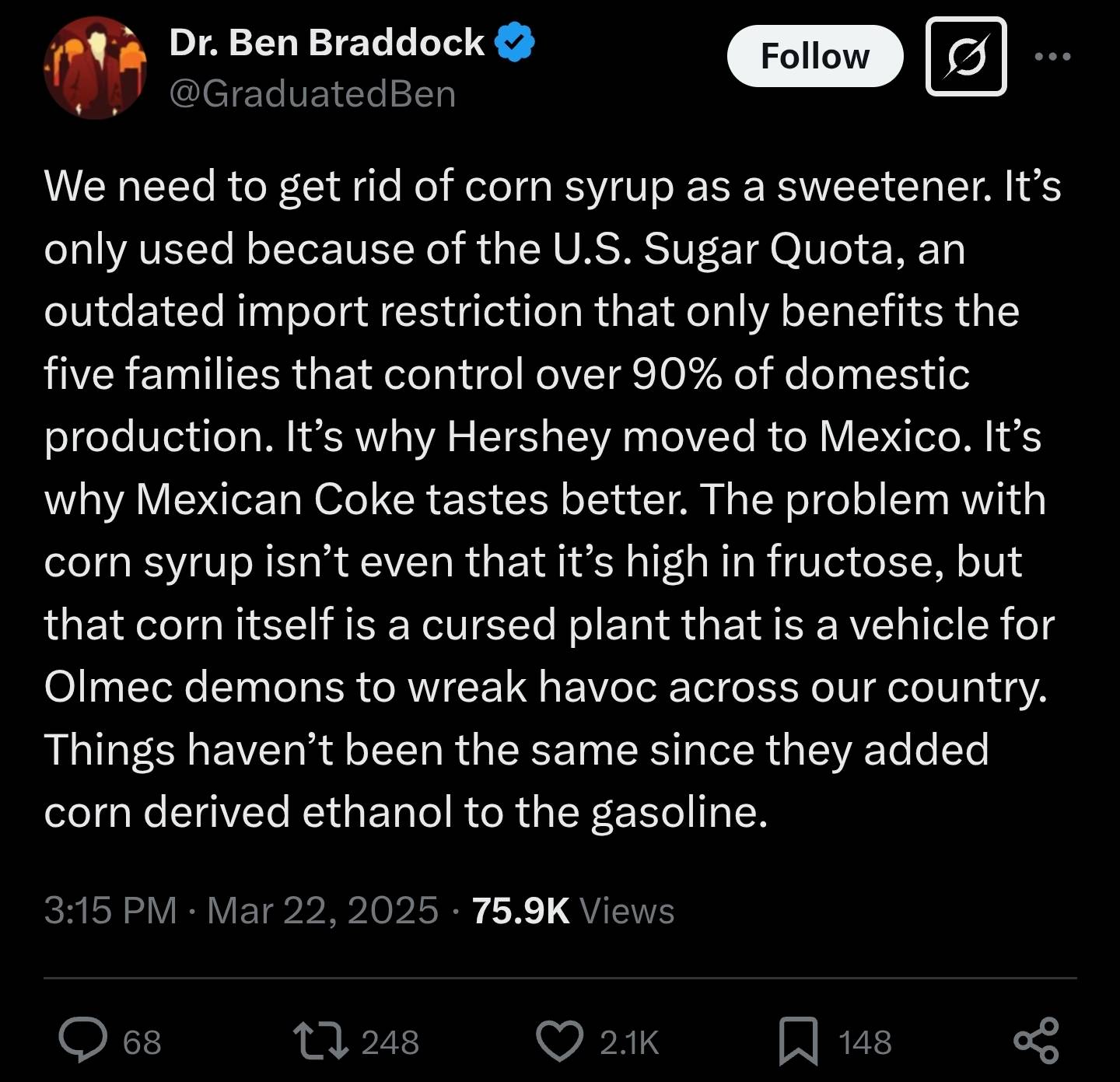Screen dimensions: 1120x1082
Task: Like the post with heart icon
Action: pos(560,1041)
